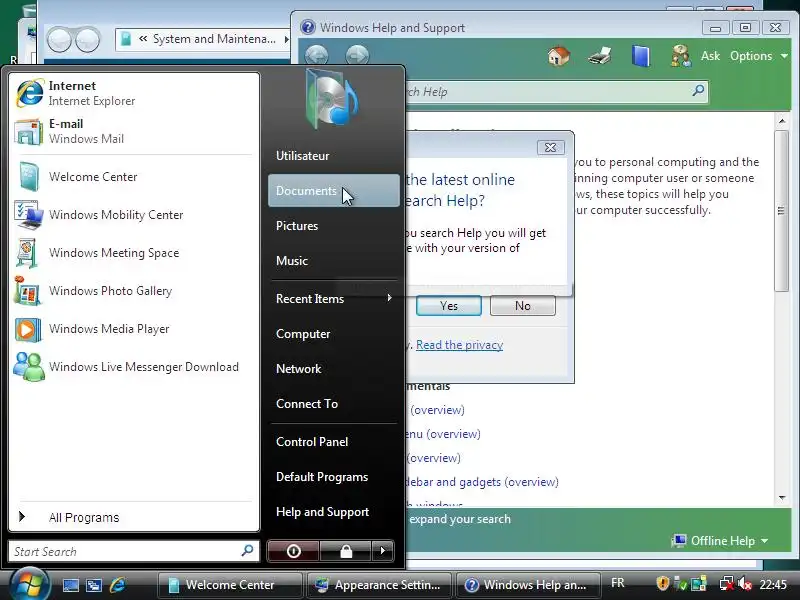This screenshot has width=800, height=600.
Task: Open Windows Live Messenger Download
Action: click(135, 367)
